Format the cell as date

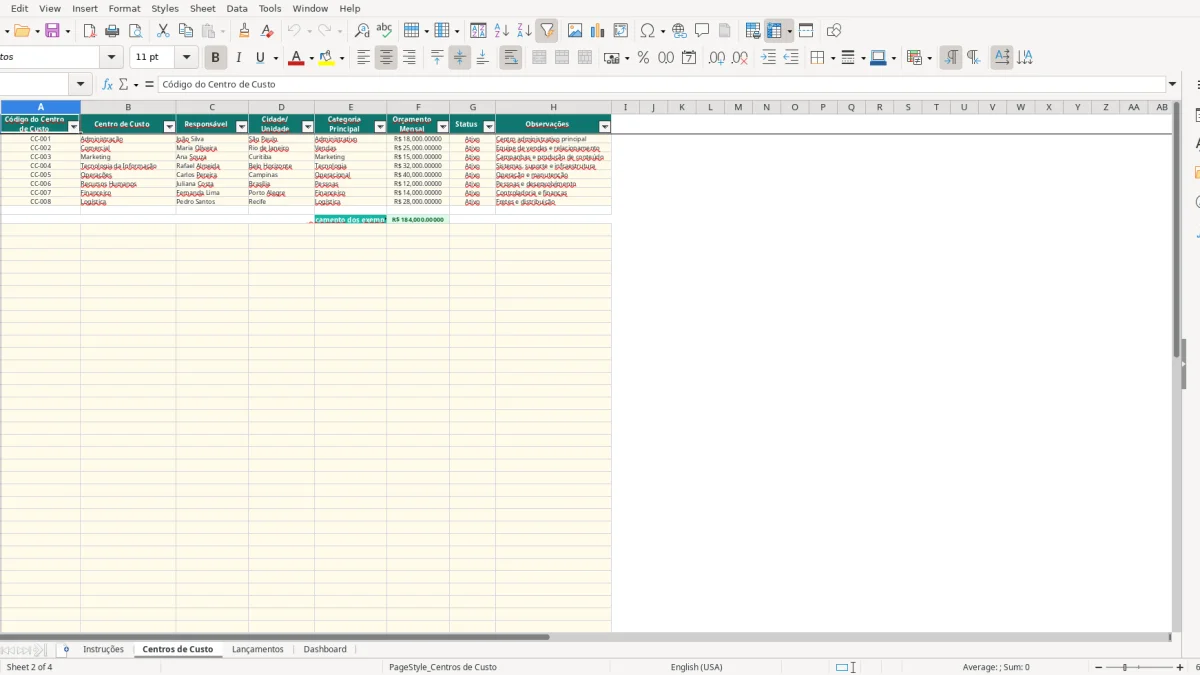pos(689,58)
